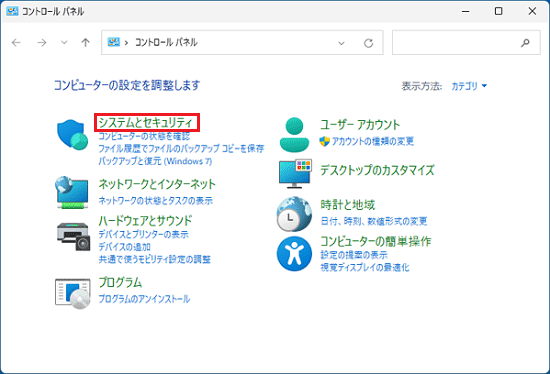The width and height of the screenshot is (550, 374).
Task: Click the breadcrumb separator arrow in address bar
Action: click(126, 43)
